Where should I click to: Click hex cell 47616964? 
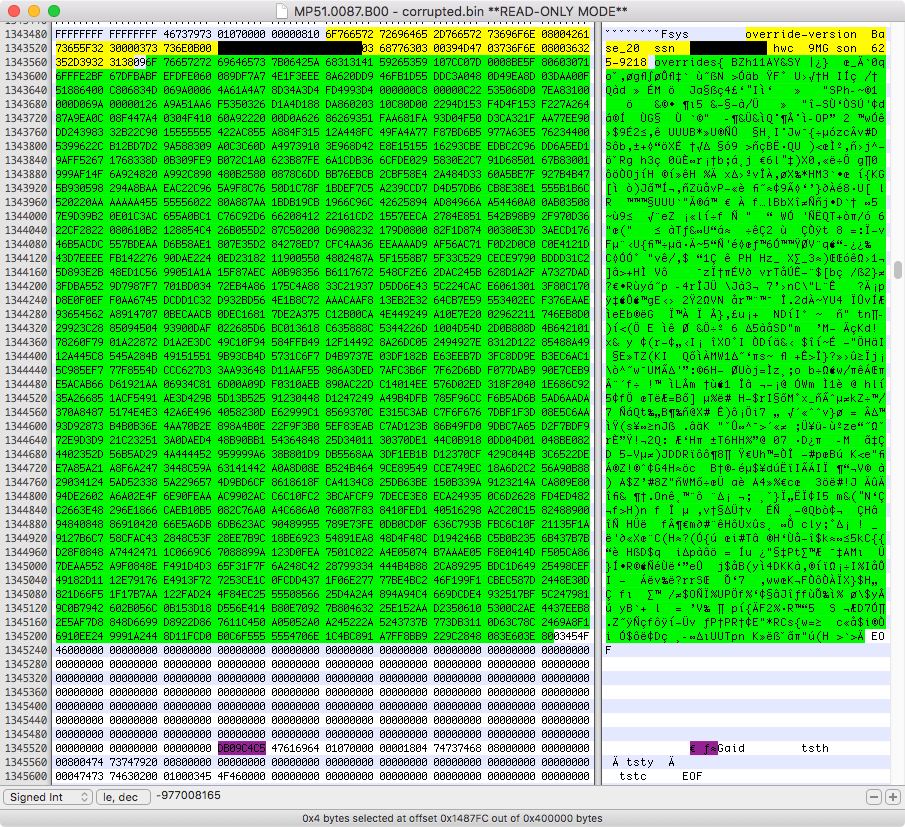(x=295, y=748)
